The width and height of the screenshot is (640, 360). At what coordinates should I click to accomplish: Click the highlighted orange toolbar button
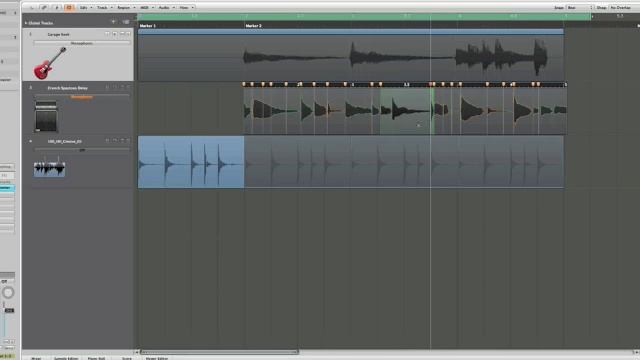(69, 7)
